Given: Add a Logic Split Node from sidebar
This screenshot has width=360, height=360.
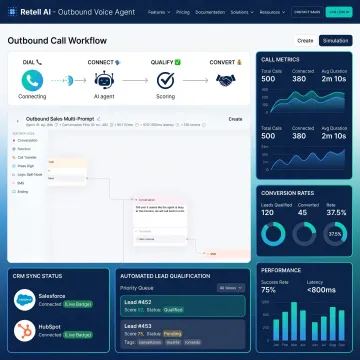Looking at the screenshot, I should pos(27,175).
